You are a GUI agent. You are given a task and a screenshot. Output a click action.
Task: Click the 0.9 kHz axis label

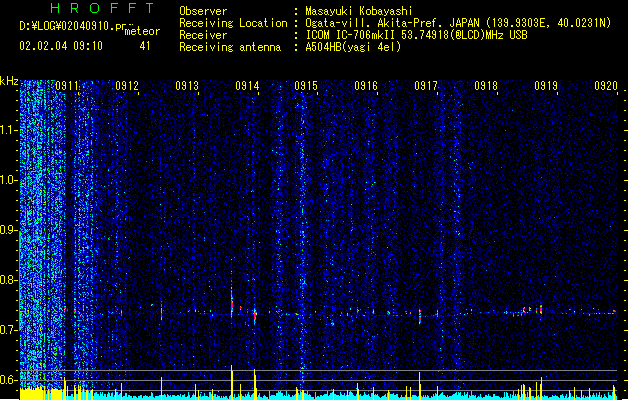(x=8, y=229)
